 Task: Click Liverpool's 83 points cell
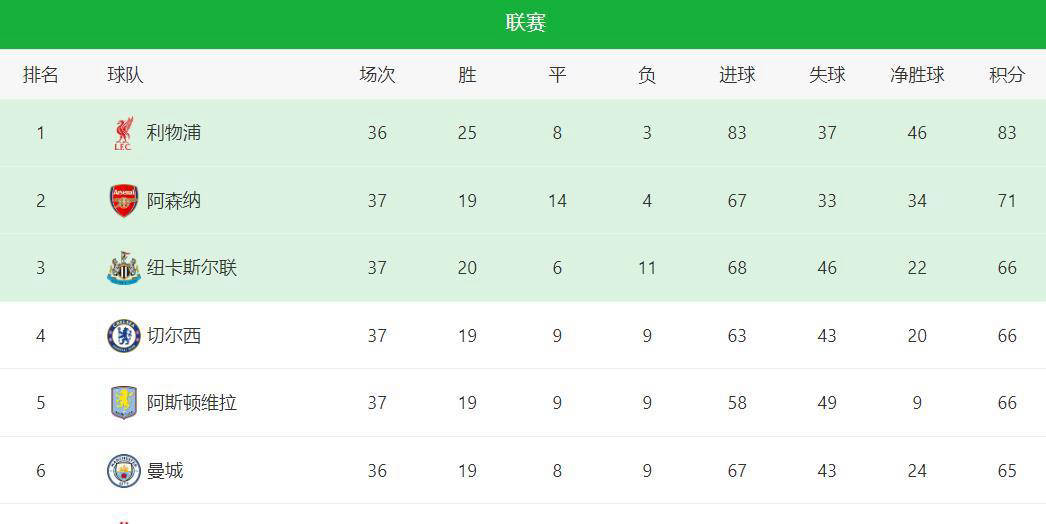(1007, 133)
